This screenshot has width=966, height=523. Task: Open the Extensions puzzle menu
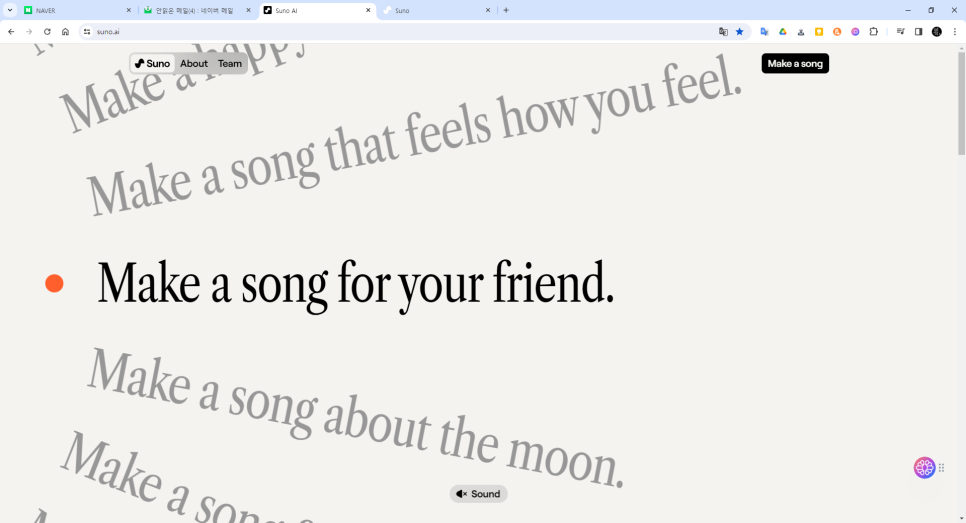874,31
